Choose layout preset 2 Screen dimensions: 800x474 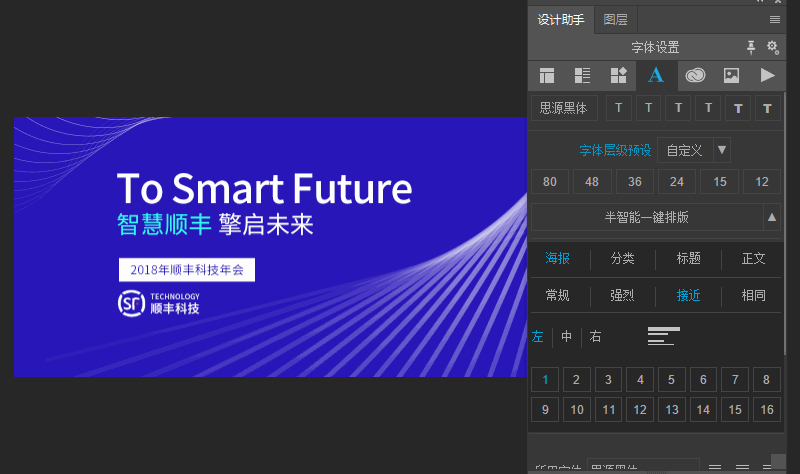(577, 380)
